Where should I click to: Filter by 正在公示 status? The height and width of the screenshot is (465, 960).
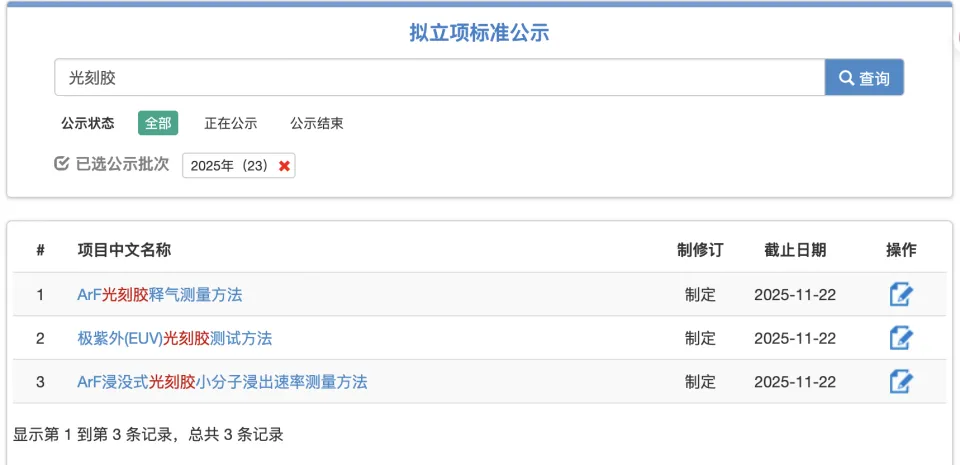tap(231, 123)
